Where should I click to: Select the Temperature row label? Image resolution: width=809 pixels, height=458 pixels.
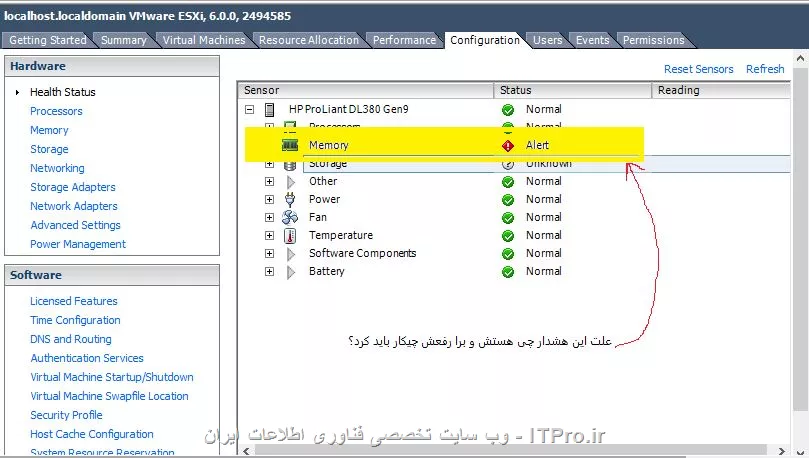341,236
